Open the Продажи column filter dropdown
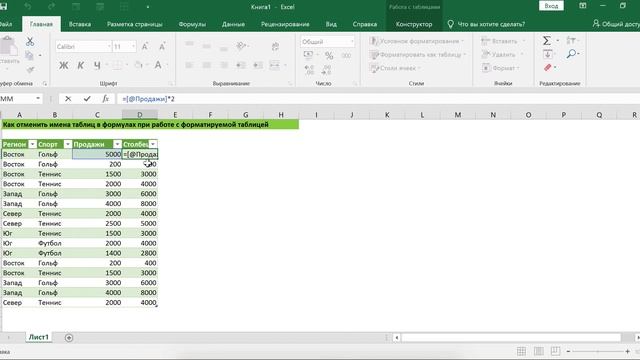The image size is (640, 360). click(x=118, y=144)
